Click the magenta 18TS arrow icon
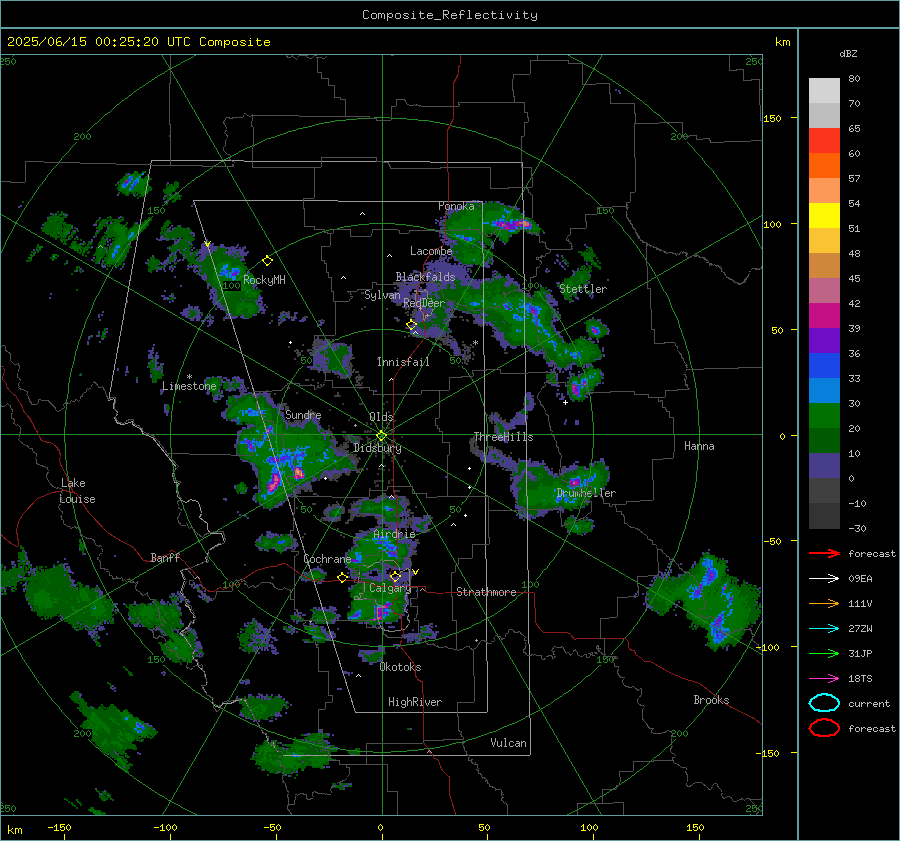 point(824,678)
